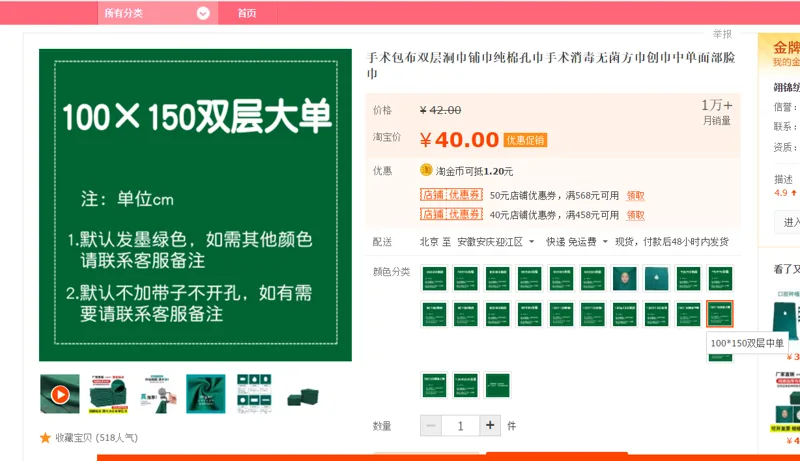The height and width of the screenshot is (461, 800).
Task: Select the first swatch in the bottom 颜色分类 row
Action: click(x=434, y=385)
